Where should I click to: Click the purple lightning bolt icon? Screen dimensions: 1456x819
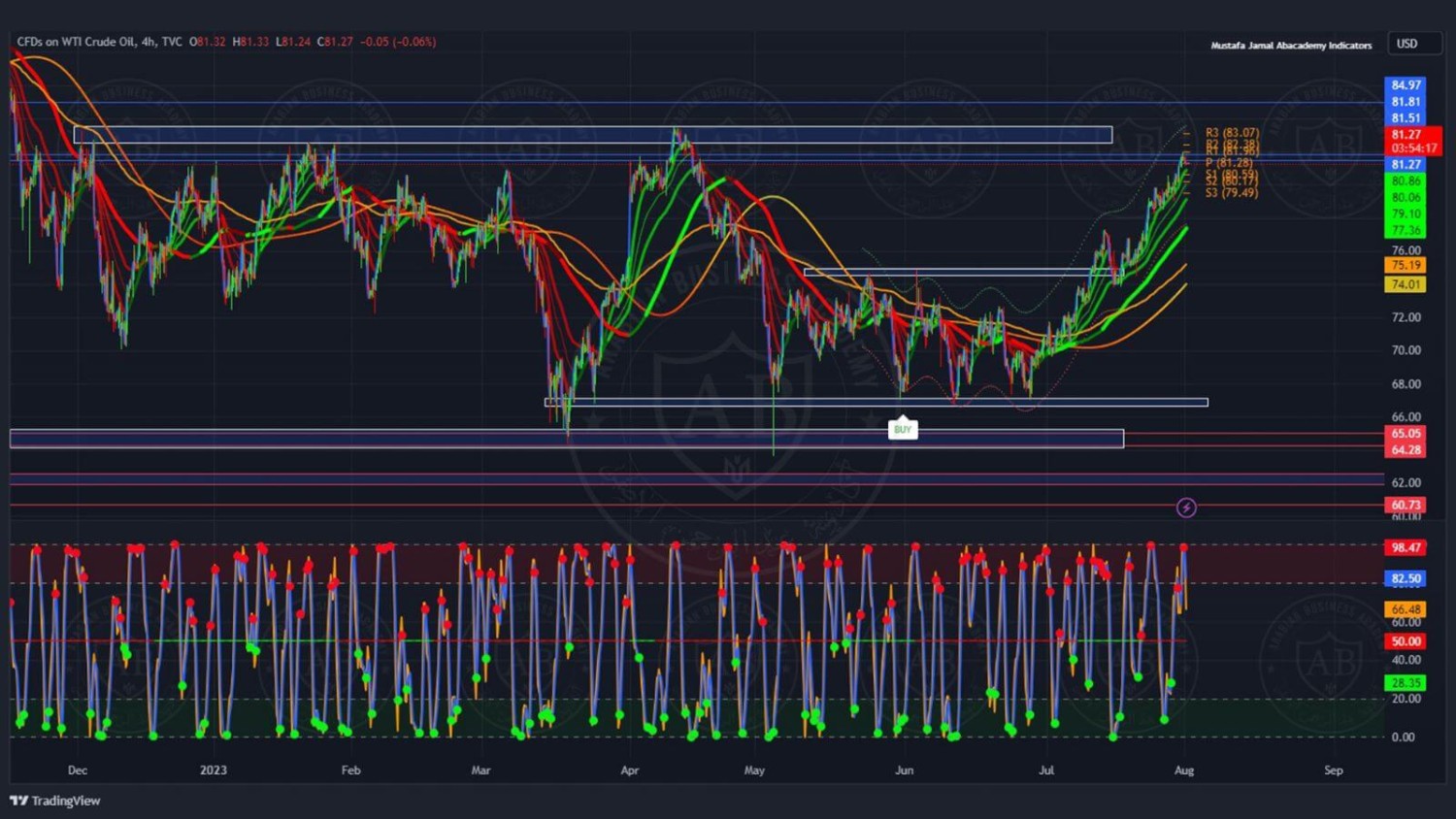pyautogui.click(x=1186, y=508)
